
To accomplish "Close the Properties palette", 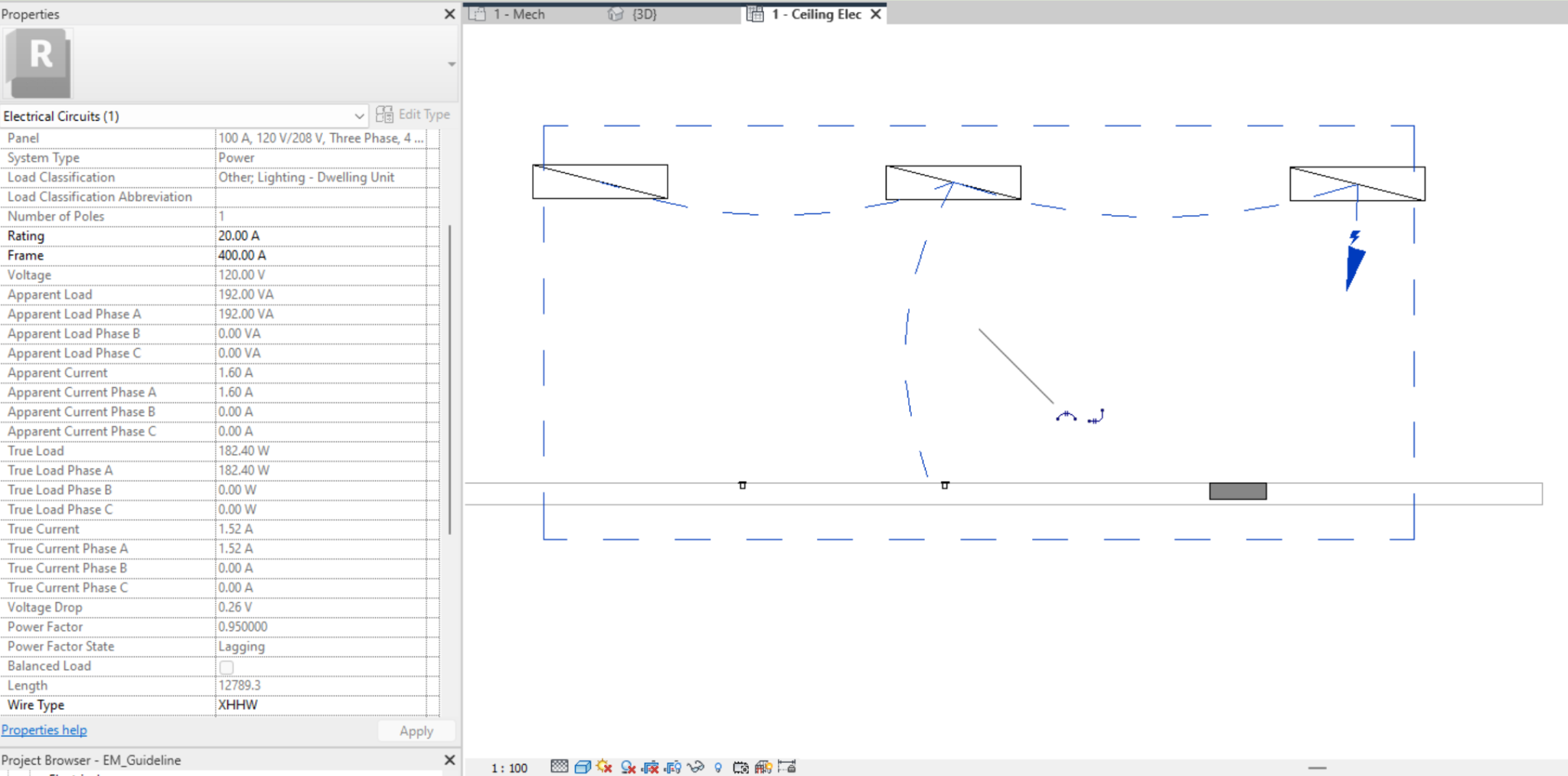I will [x=449, y=14].
